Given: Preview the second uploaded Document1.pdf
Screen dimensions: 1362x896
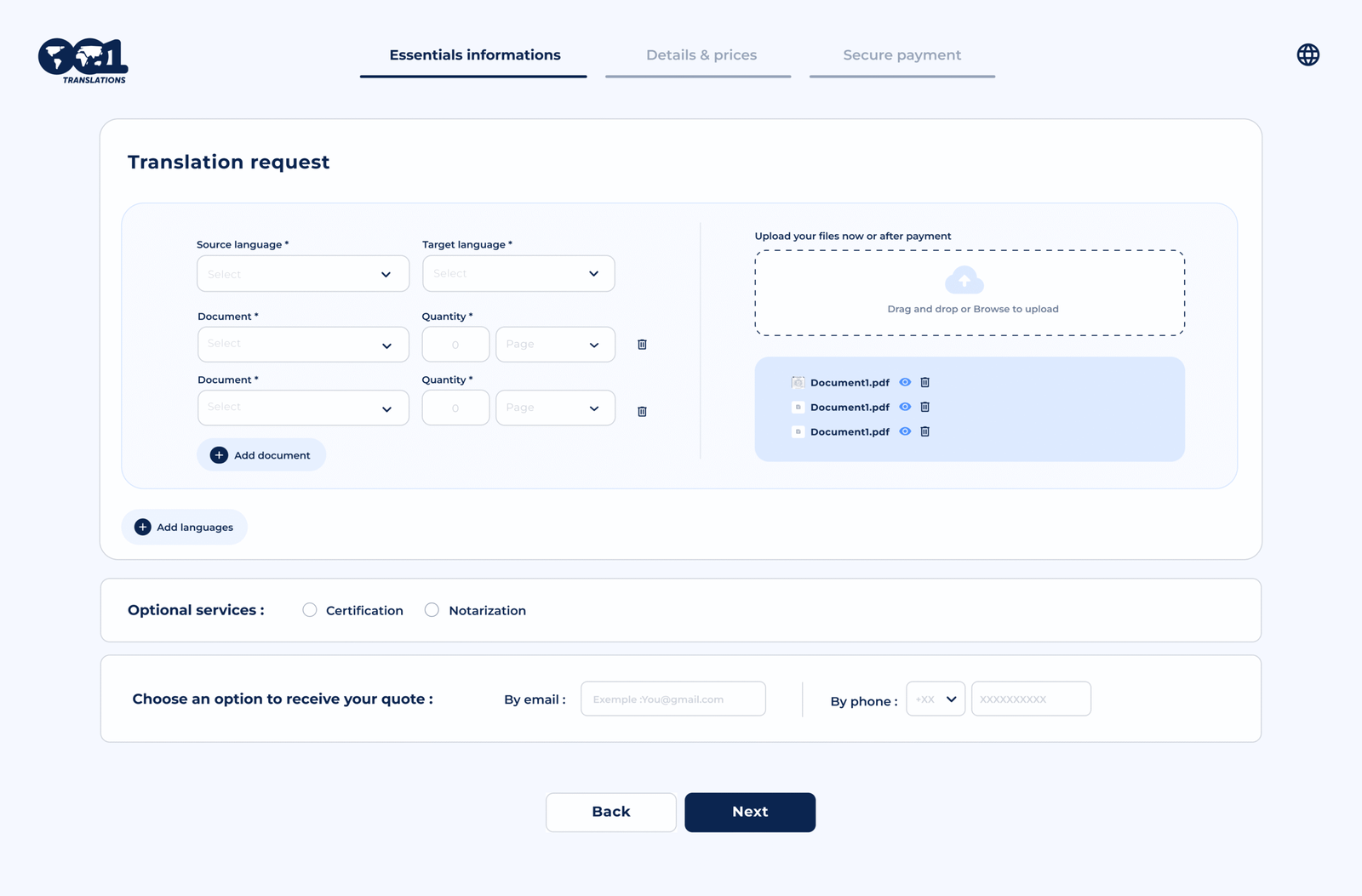Looking at the screenshot, I should coord(905,408).
